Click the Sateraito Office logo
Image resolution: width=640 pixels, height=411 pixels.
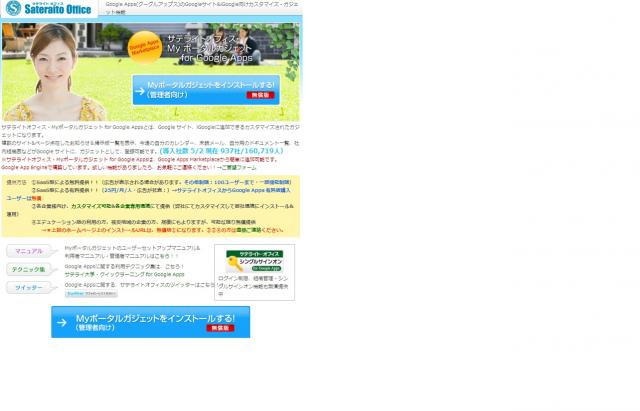[x=49, y=8]
